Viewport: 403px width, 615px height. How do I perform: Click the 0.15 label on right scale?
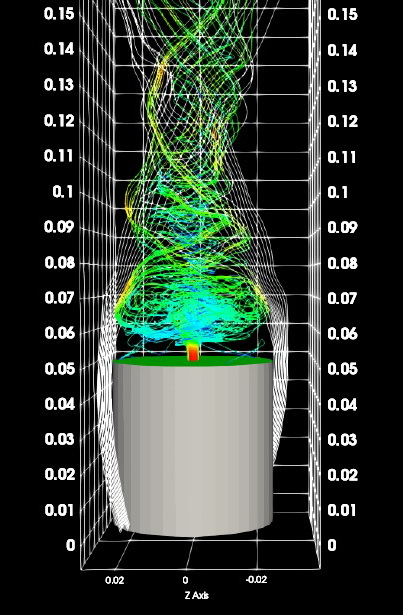[x=343, y=14]
